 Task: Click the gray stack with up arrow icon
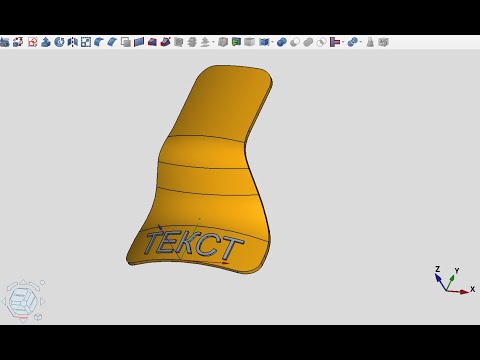[x=205, y=42]
